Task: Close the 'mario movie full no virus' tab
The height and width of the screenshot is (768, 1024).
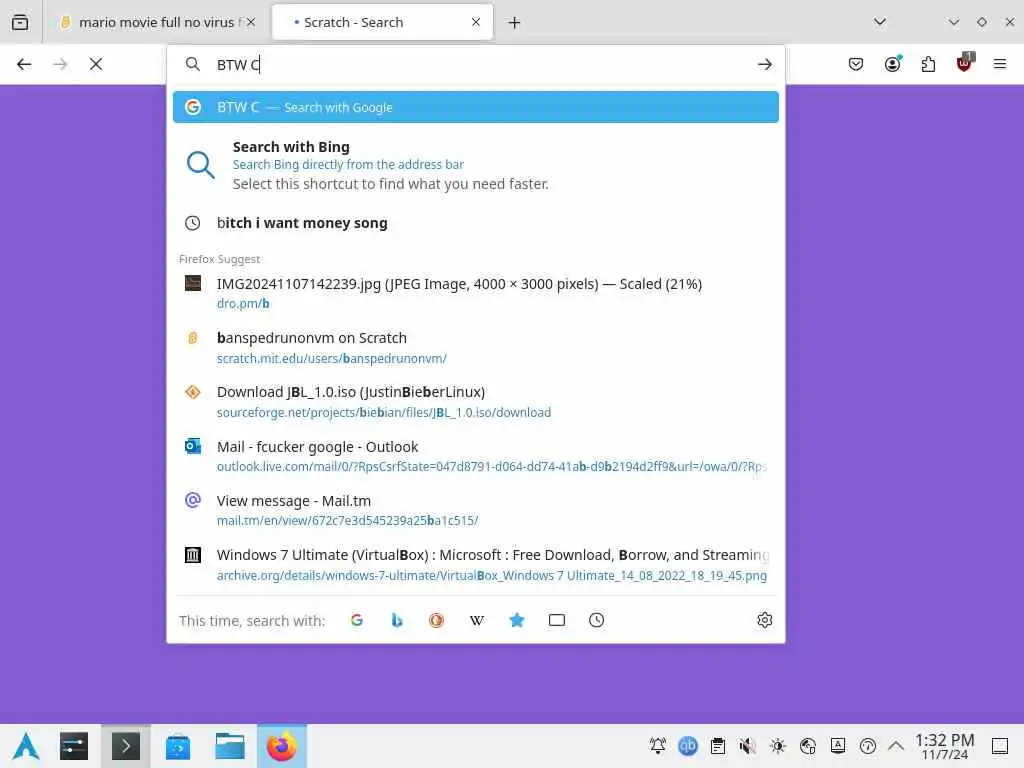Action: tap(251, 22)
